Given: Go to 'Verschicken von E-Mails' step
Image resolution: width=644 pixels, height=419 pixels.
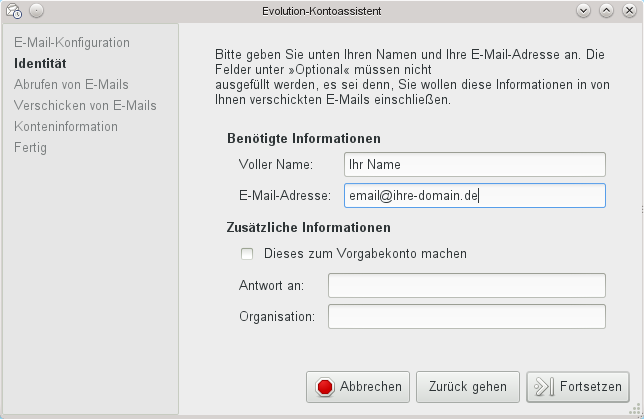Looking at the screenshot, I should (85, 105).
